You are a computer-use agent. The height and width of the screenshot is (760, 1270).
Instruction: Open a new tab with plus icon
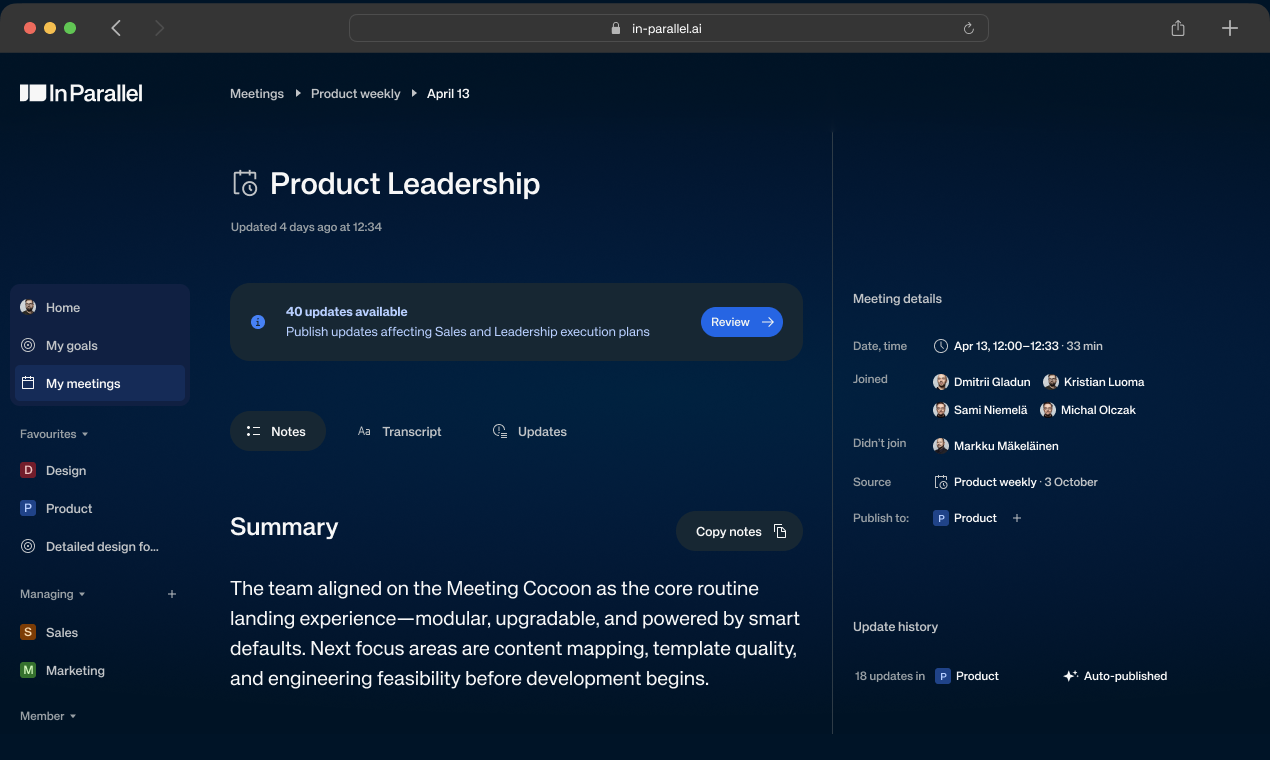click(1230, 28)
